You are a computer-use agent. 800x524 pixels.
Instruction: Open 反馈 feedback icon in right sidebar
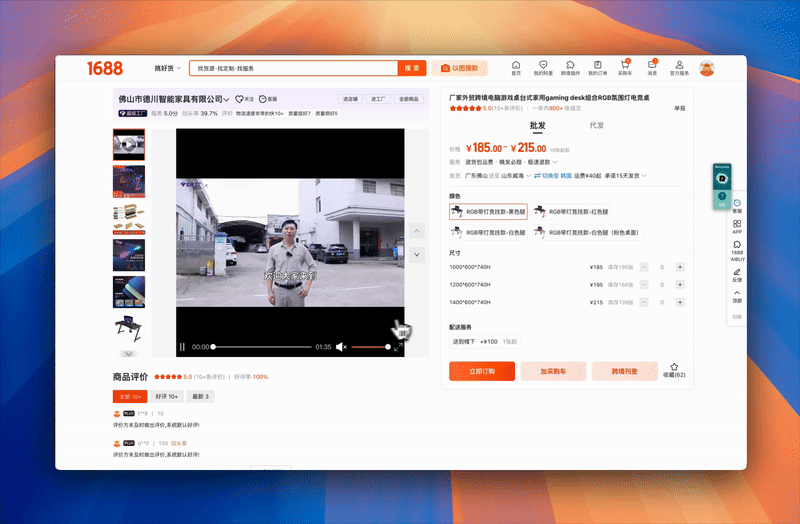coord(737,275)
